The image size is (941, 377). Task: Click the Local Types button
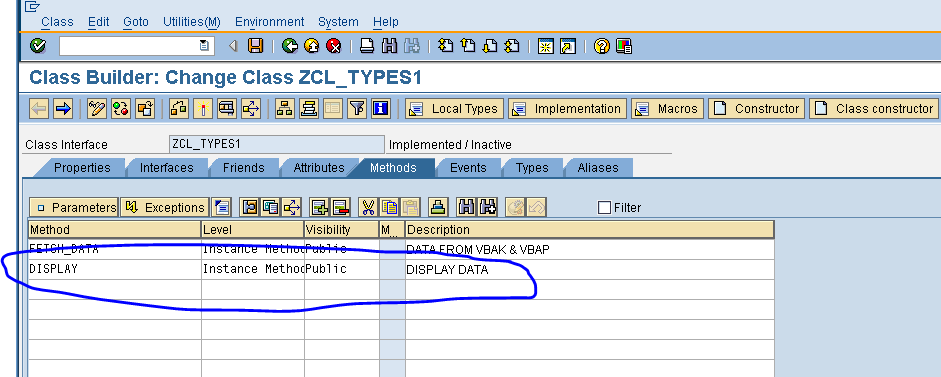pyautogui.click(x=454, y=109)
